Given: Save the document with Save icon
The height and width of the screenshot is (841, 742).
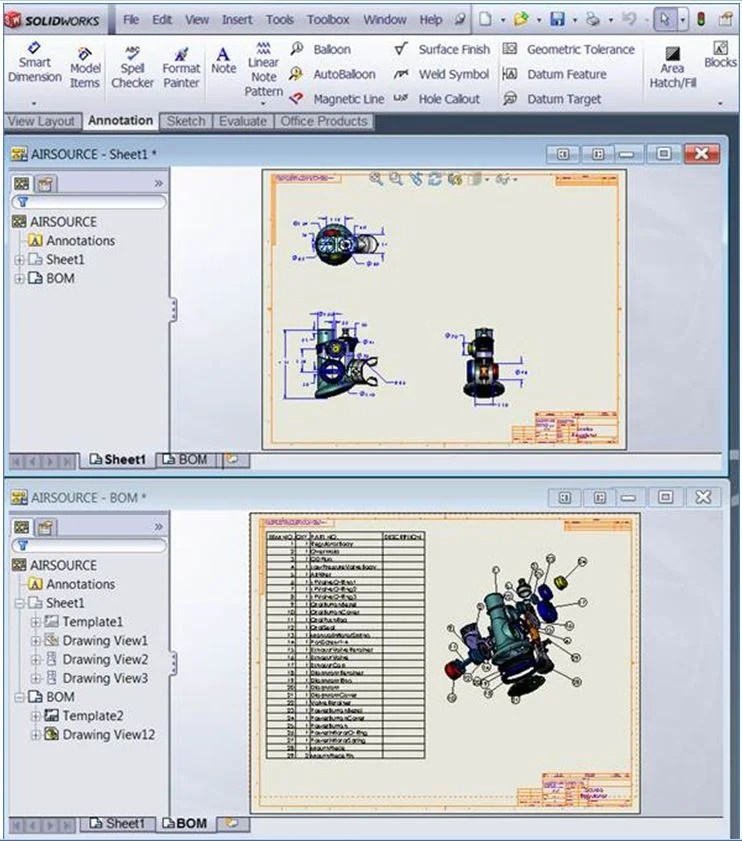Looking at the screenshot, I should 558,19.
